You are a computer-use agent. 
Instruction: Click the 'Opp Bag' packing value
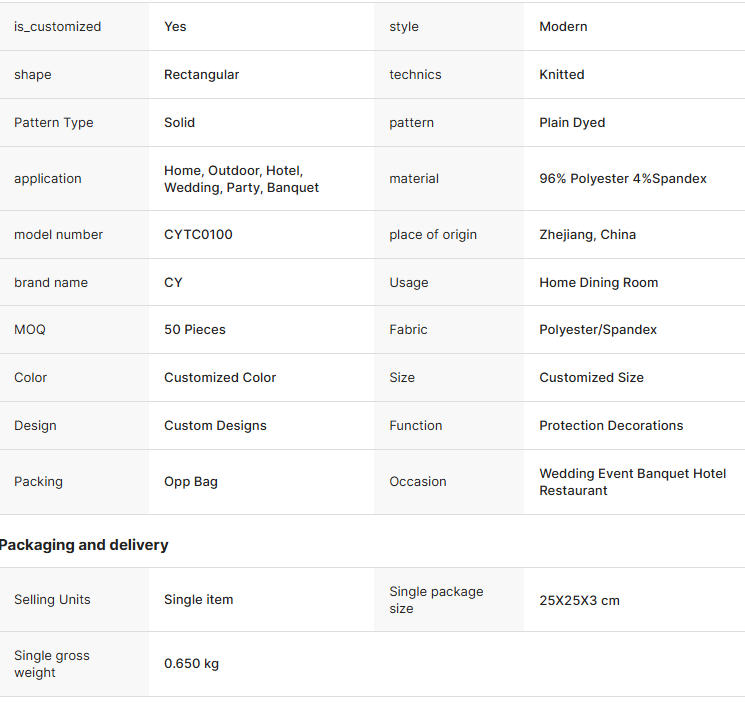click(x=190, y=482)
